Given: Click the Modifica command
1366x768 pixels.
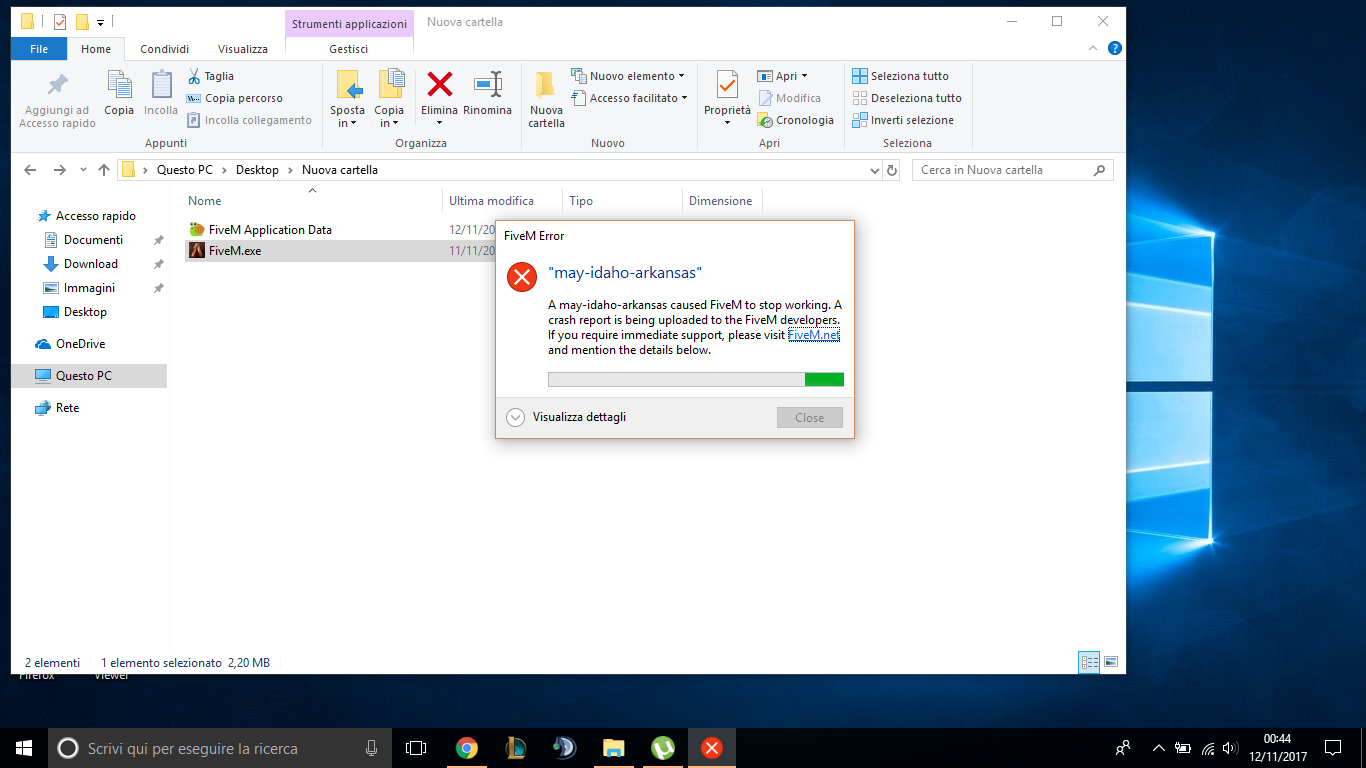Looking at the screenshot, I should point(789,98).
